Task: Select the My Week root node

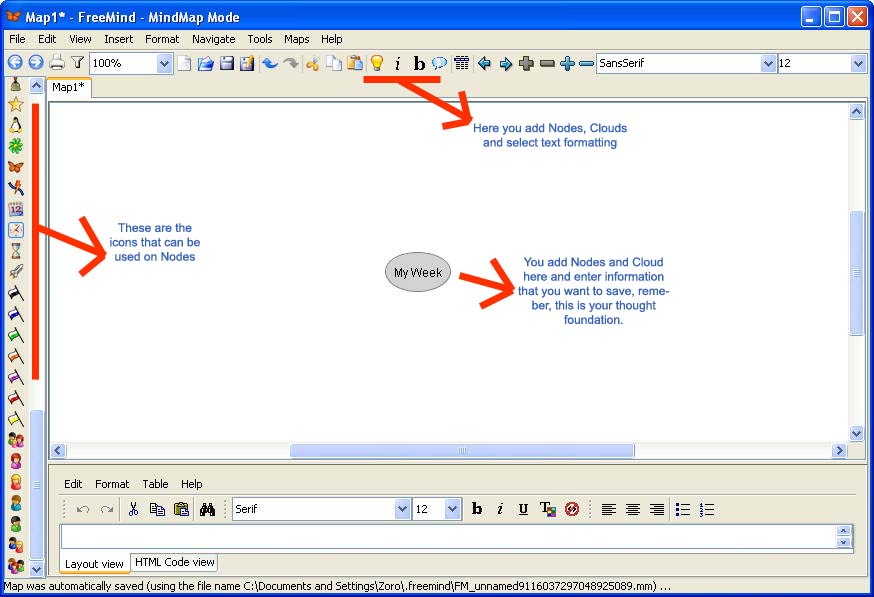Action: [418, 272]
